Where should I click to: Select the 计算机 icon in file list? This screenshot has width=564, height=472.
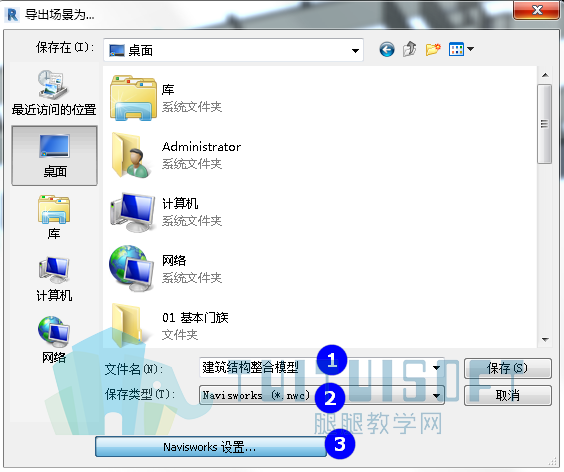click(132, 212)
